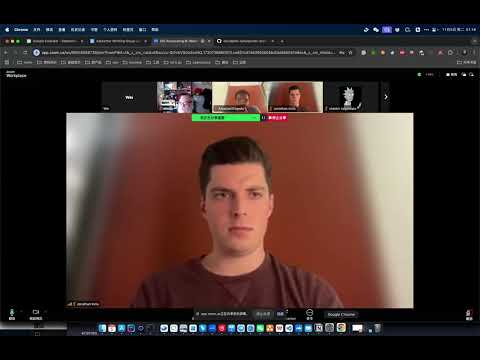Viewport: 480px width, 360px height.
Task: Switch to the GitHub browser tab
Action: [x=246, y=41]
